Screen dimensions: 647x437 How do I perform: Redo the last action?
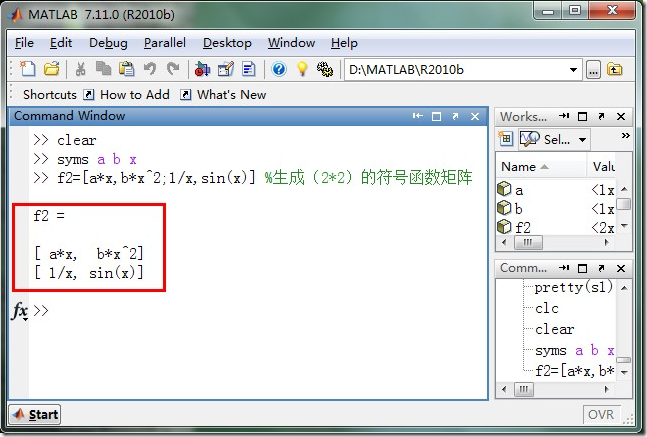coord(173,69)
